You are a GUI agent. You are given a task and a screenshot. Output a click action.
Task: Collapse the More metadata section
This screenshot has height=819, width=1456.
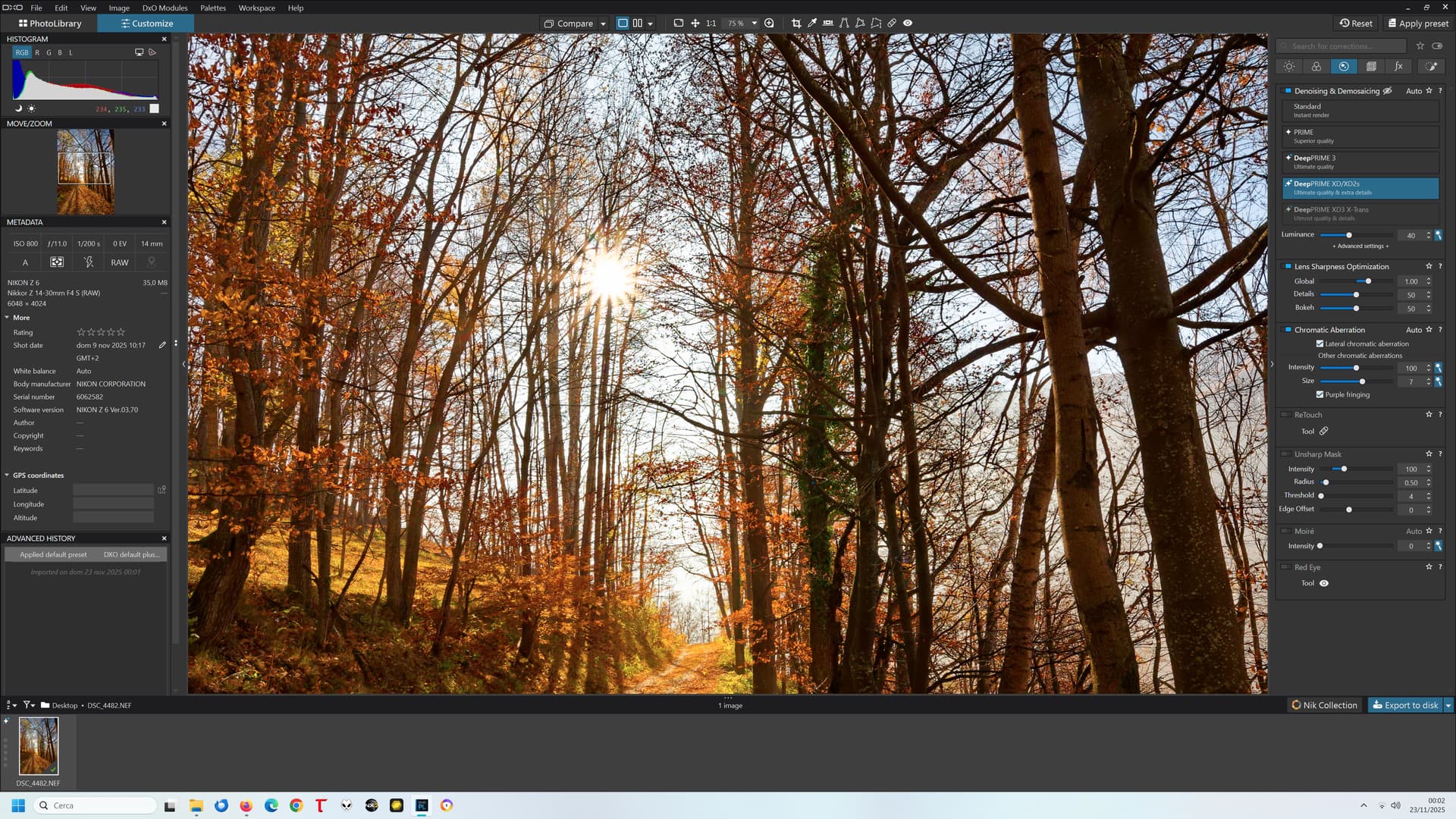pos(8,318)
